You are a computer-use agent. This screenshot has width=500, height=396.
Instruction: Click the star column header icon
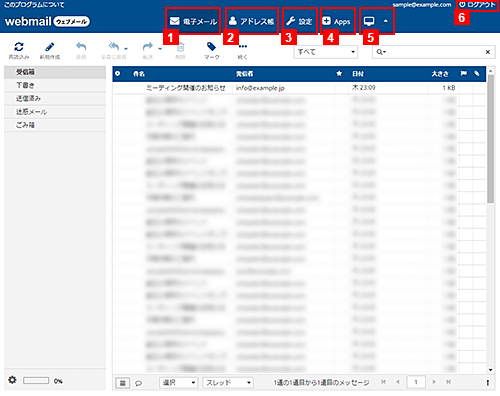(x=339, y=73)
